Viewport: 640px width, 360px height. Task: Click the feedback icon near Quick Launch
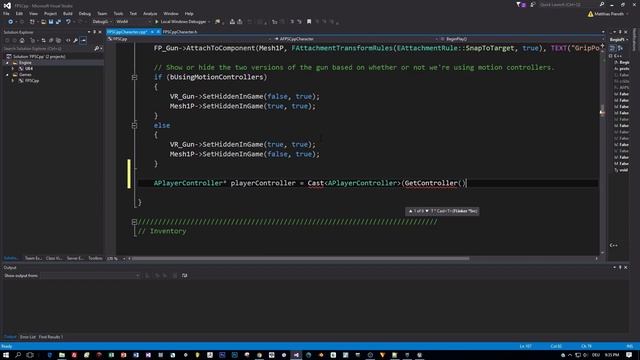[x=533, y=5]
